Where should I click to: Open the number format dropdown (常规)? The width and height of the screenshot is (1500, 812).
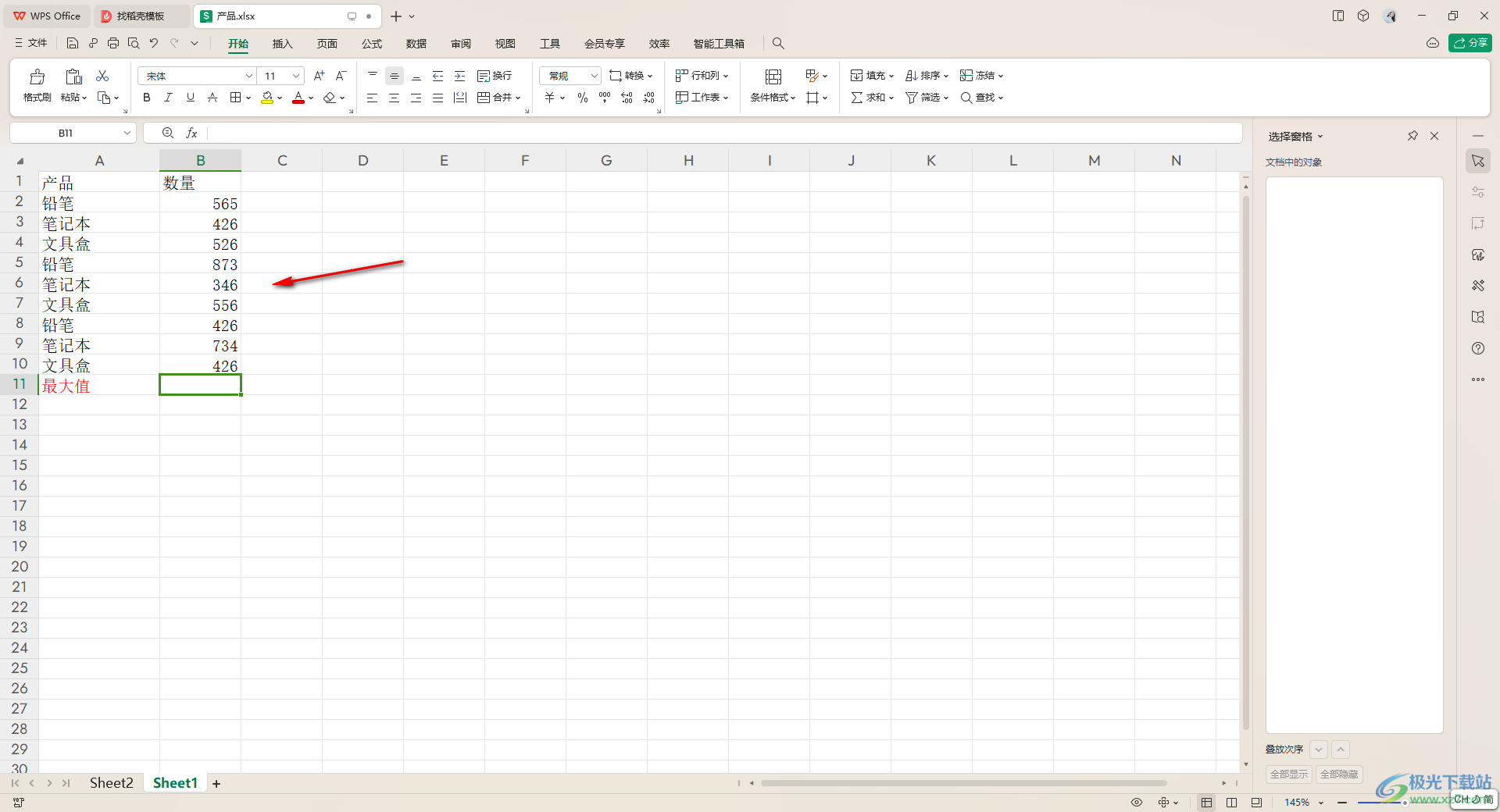point(595,76)
